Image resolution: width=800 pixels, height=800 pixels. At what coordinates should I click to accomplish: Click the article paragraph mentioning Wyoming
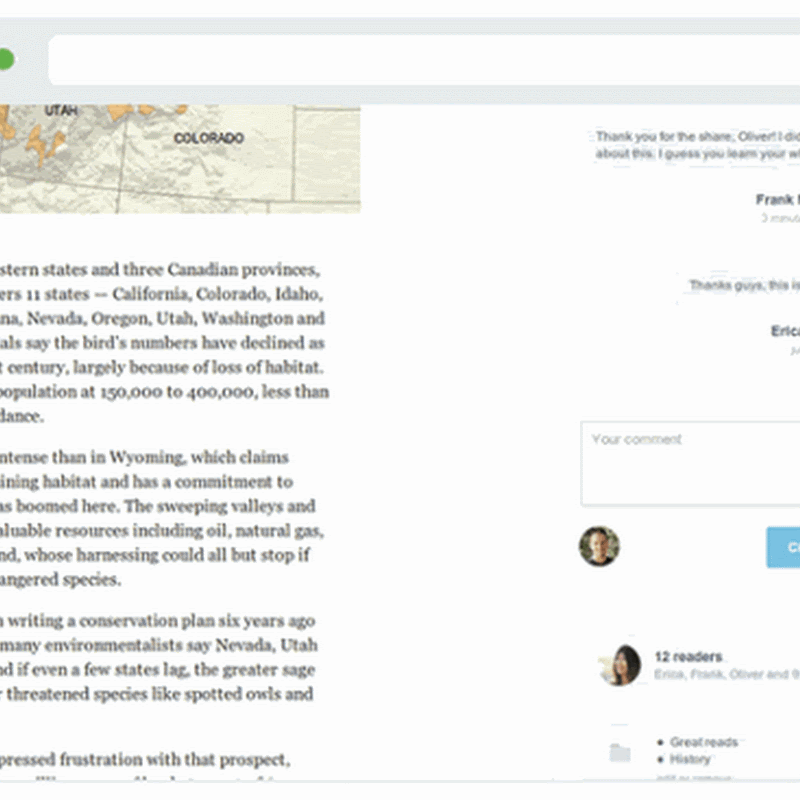[160, 517]
